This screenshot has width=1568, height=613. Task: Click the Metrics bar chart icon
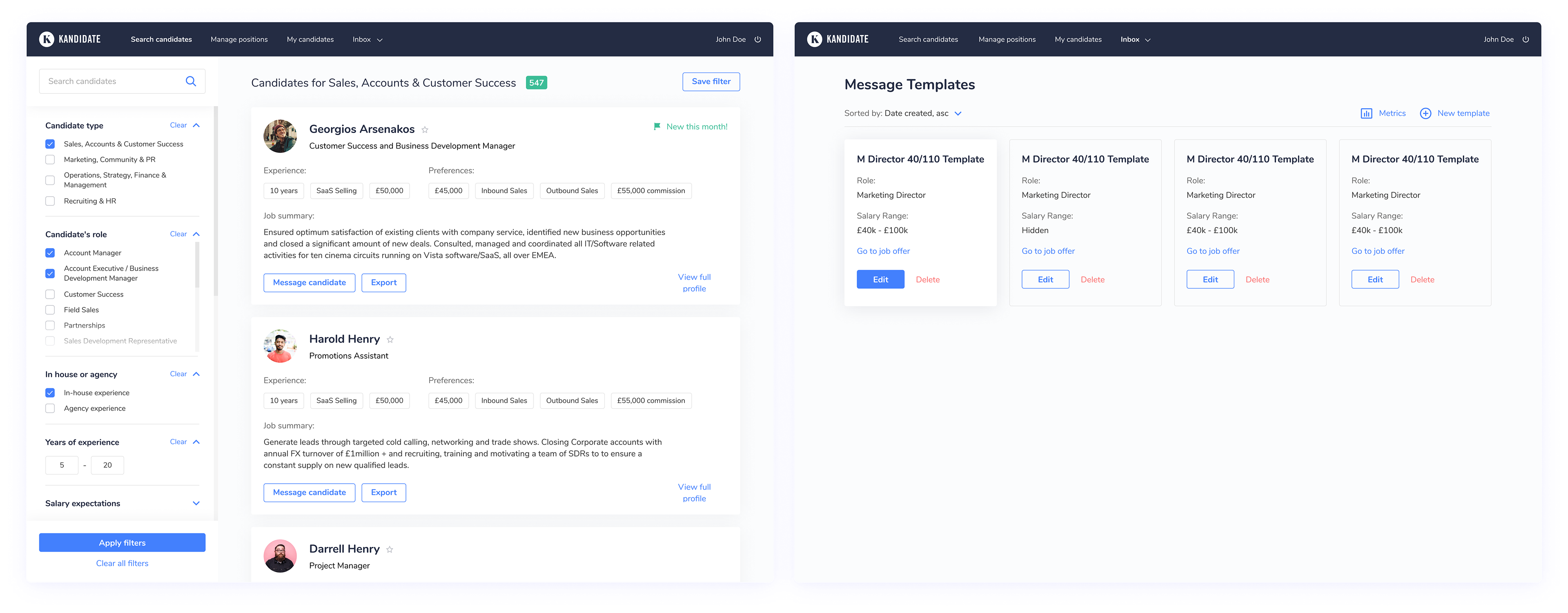click(x=1366, y=114)
